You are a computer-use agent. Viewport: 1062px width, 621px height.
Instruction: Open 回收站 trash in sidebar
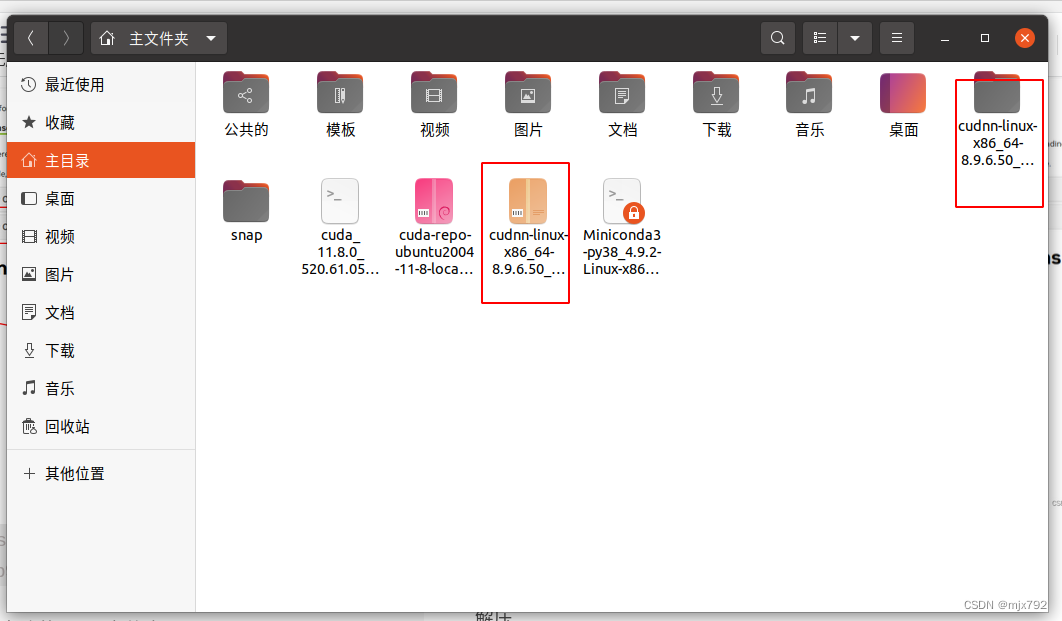[102, 426]
